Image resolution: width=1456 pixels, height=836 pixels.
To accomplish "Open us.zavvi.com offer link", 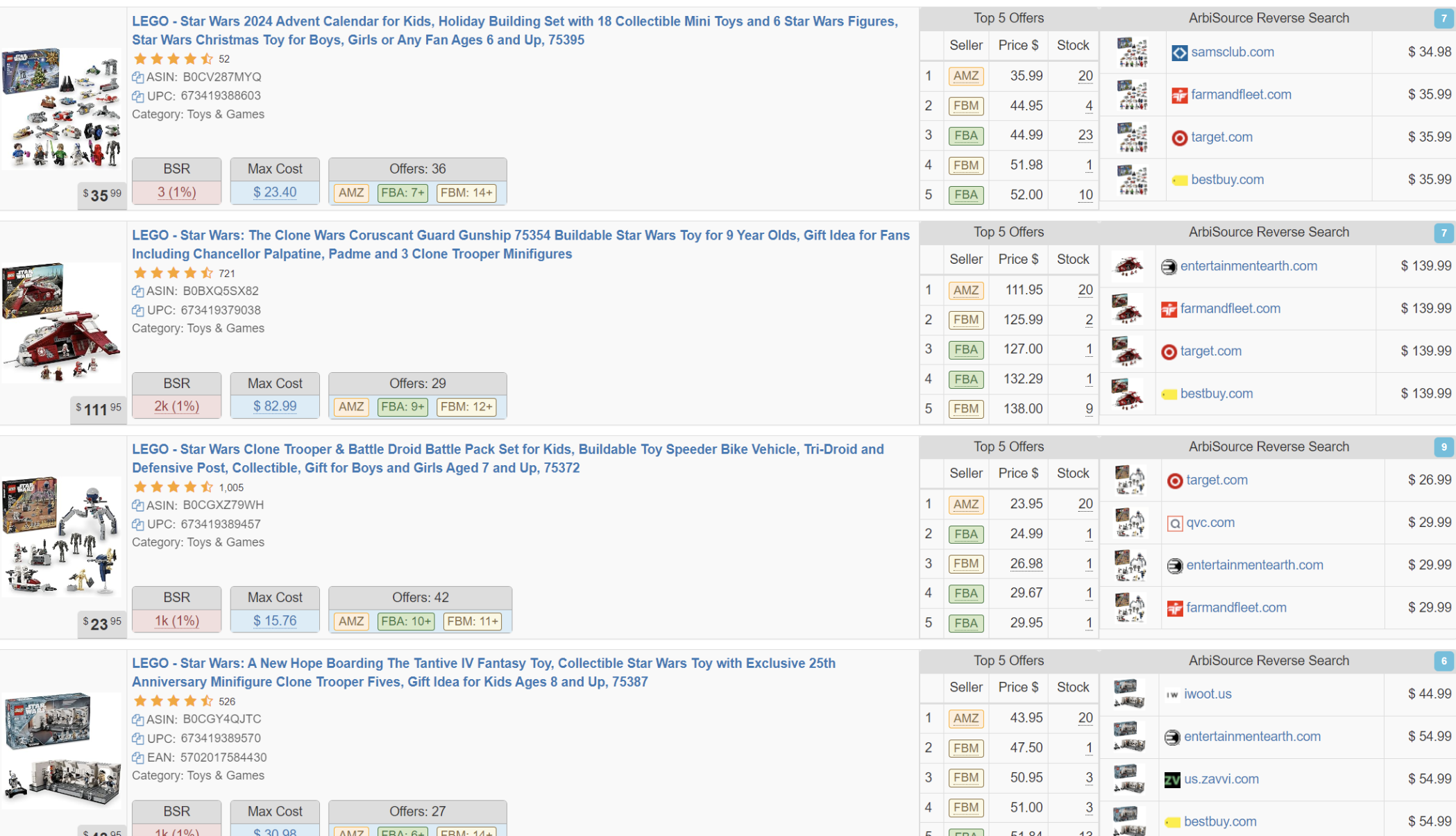I will click(1221, 779).
